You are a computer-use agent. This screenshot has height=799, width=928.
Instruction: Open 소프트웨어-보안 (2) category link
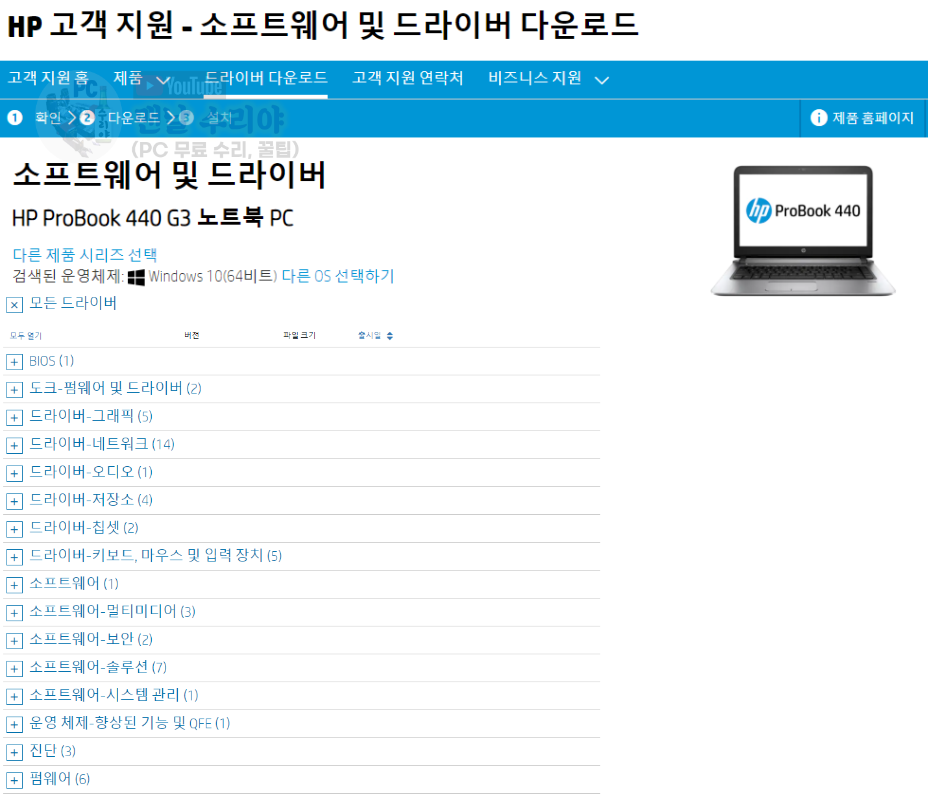[x=91, y=639]
